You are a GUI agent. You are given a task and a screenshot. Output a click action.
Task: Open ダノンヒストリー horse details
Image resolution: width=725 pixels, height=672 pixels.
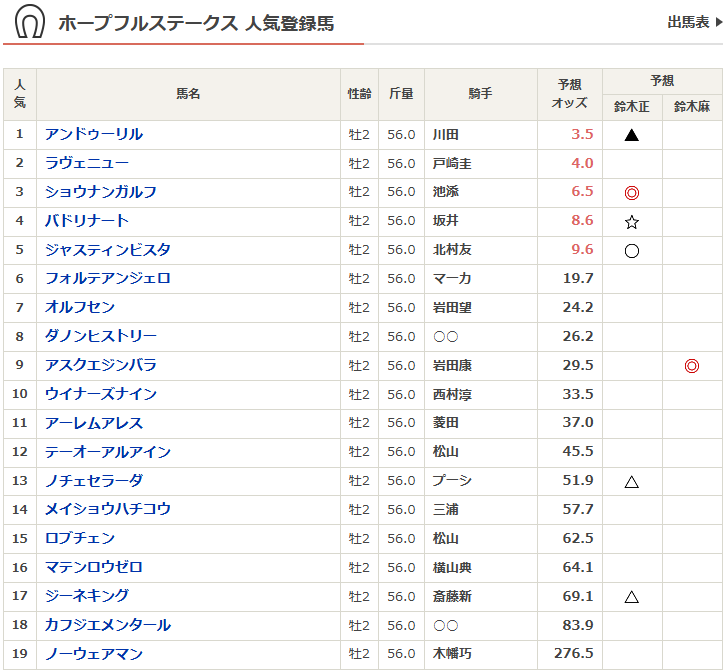(x=101, y=336)
